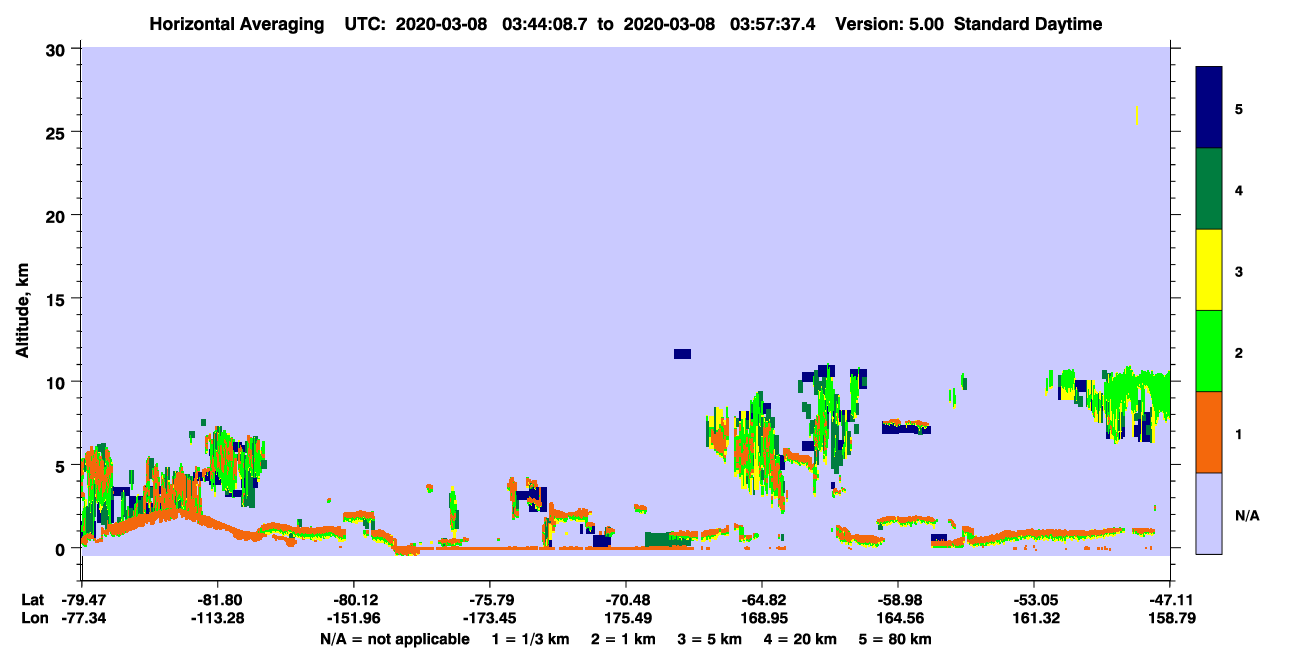The width and height of the screenshot is (1300, 667).
Task: Click the small yellow feature near 26 km altitude
Action: point(1137,115)
